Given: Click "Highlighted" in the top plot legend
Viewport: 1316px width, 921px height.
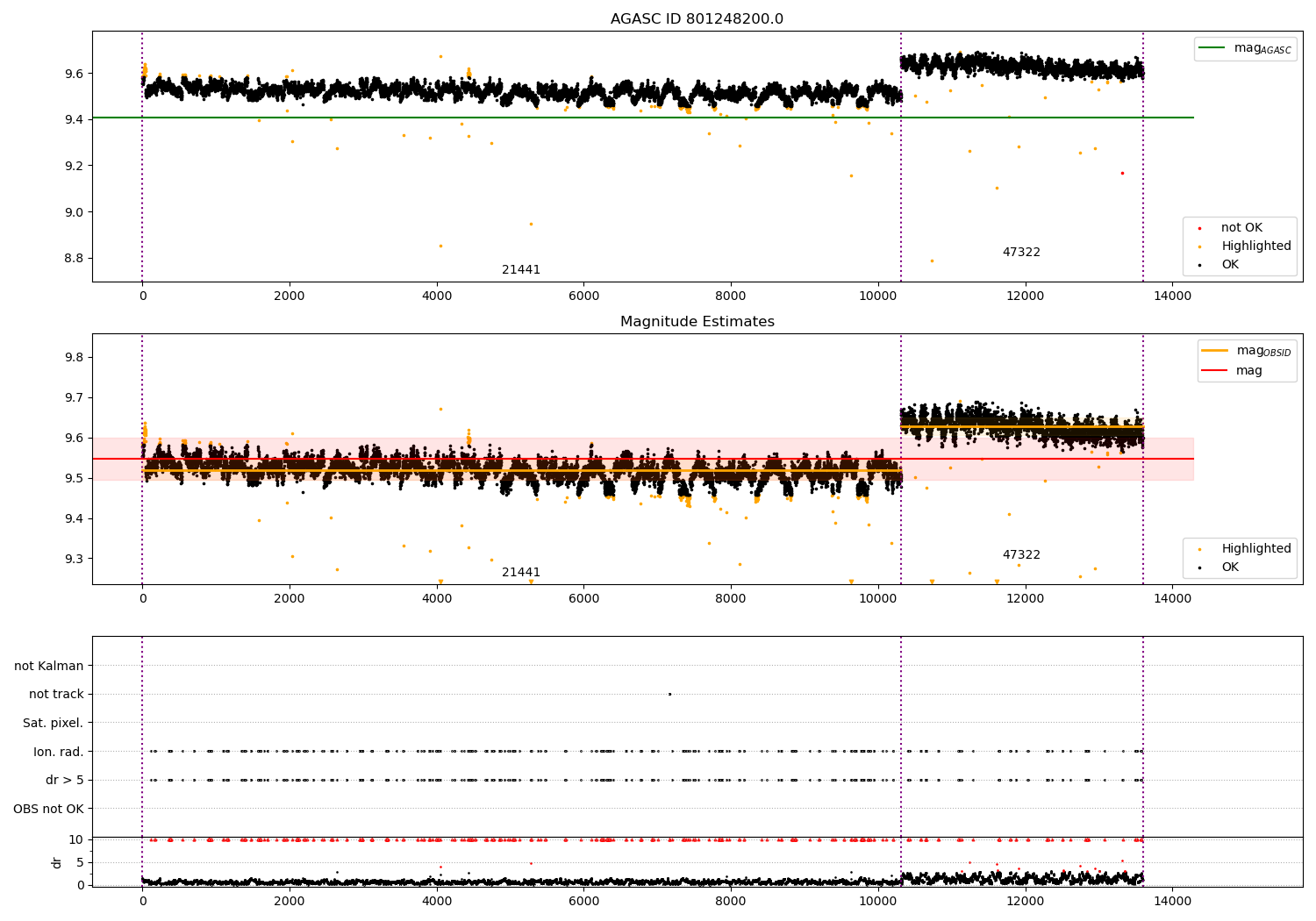Looking at the screenshot, I should click(x=1256, y=246).
